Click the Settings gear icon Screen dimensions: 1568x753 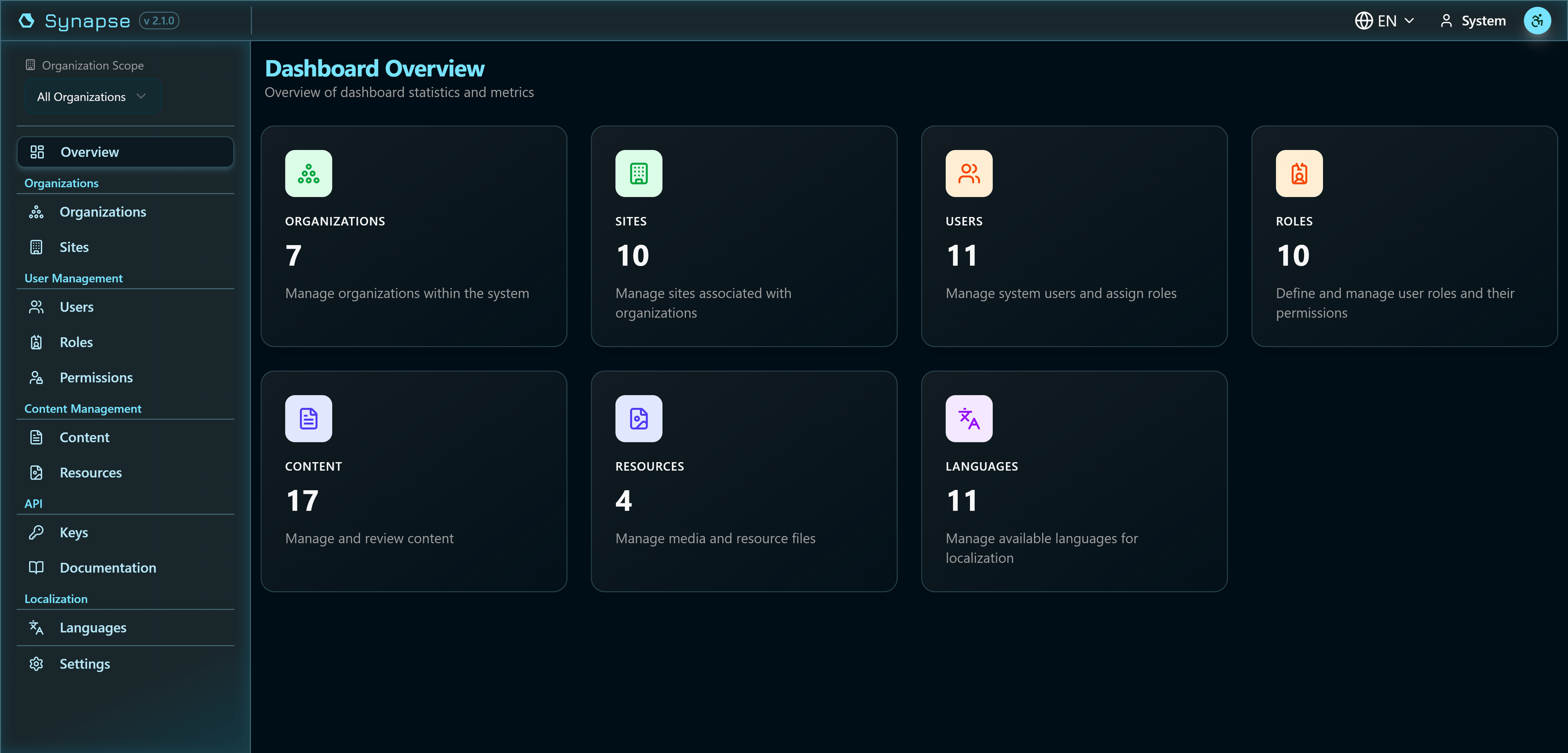tap(36, 664)
